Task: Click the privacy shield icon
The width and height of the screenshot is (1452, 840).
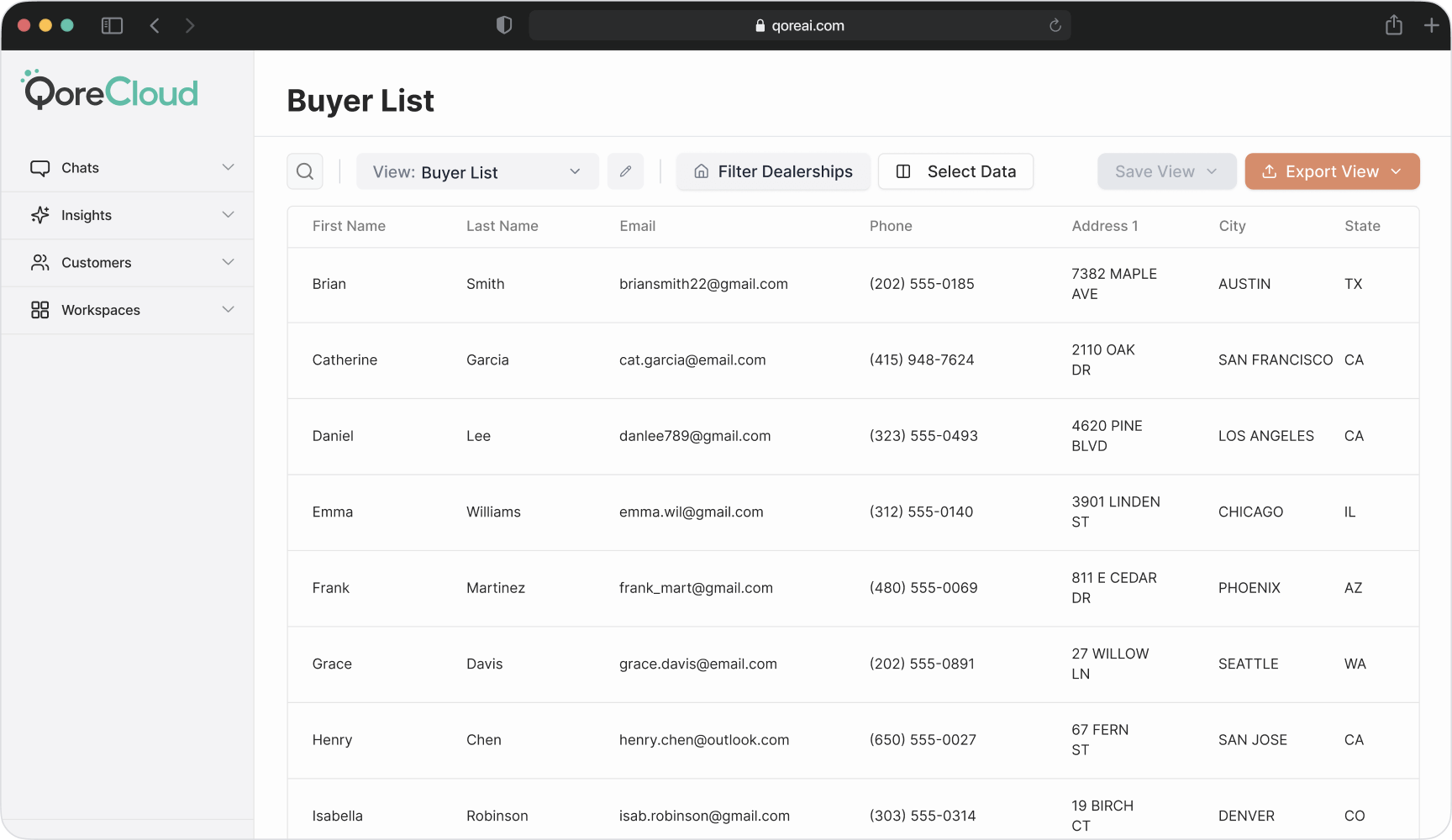Action: pos(504,25)
